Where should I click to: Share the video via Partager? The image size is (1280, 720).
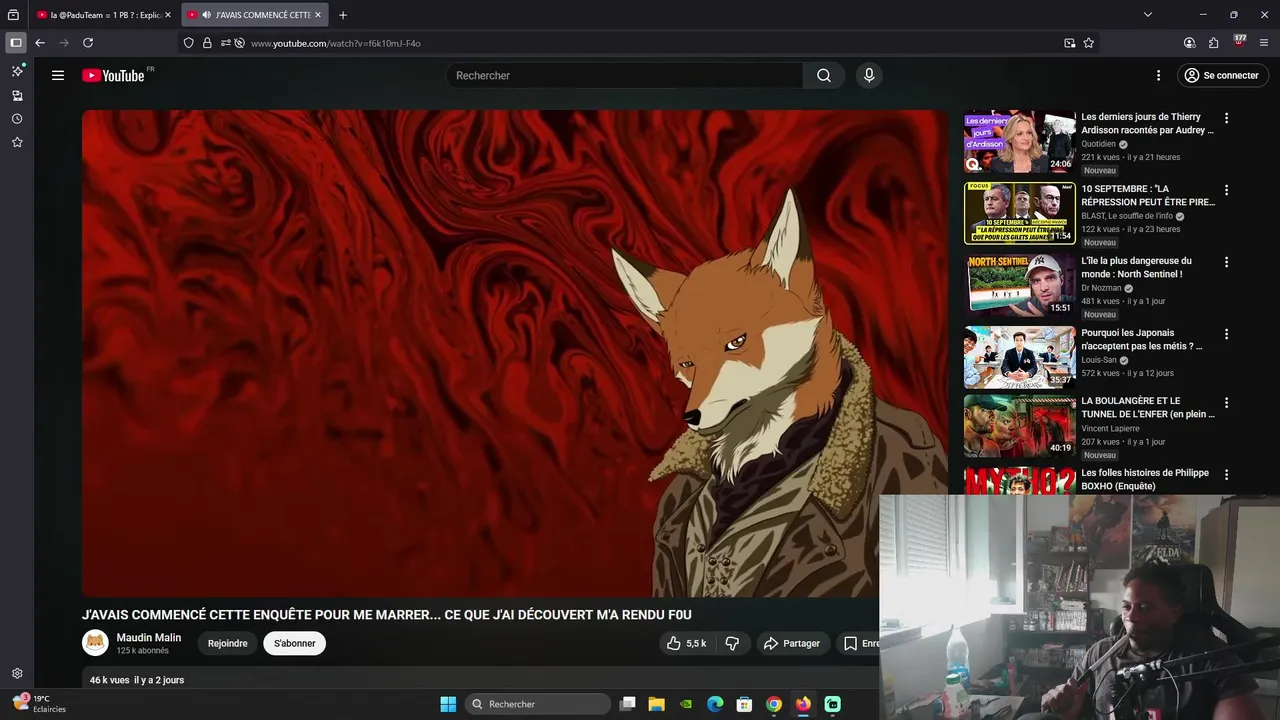click(x=791, y=643)
